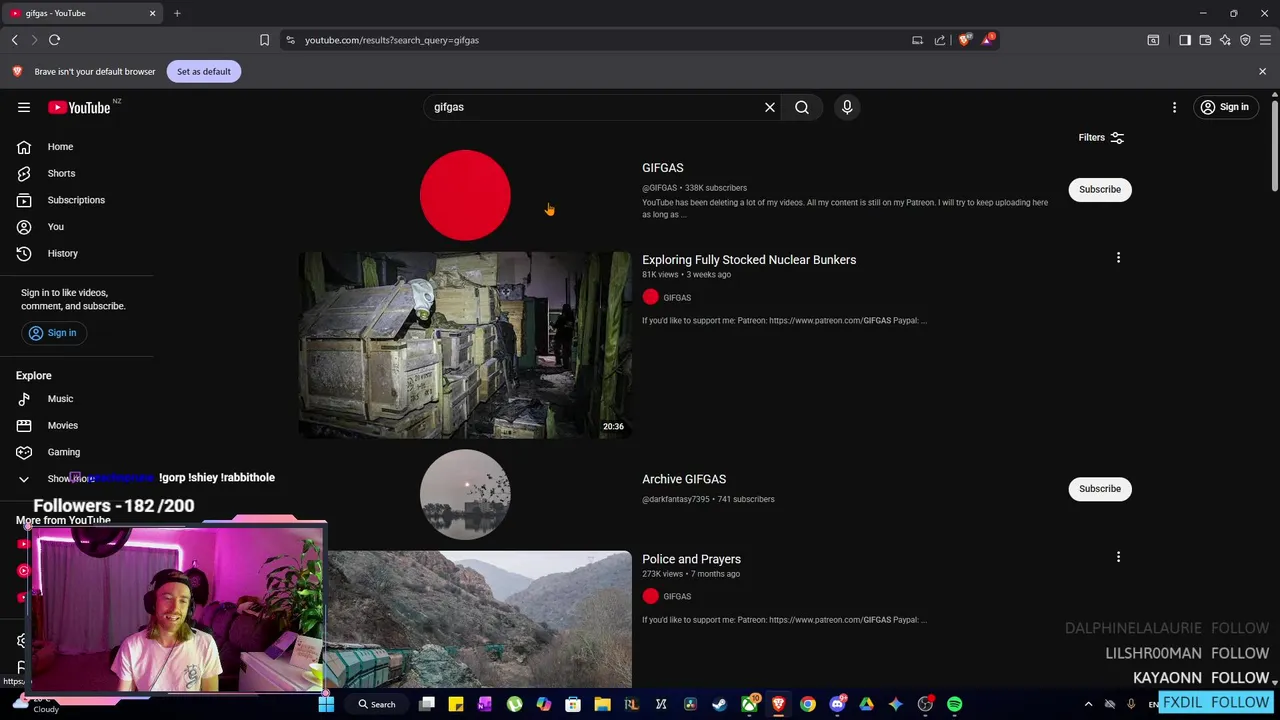Open Subscriptions in the sidebar

pos(78,200)
